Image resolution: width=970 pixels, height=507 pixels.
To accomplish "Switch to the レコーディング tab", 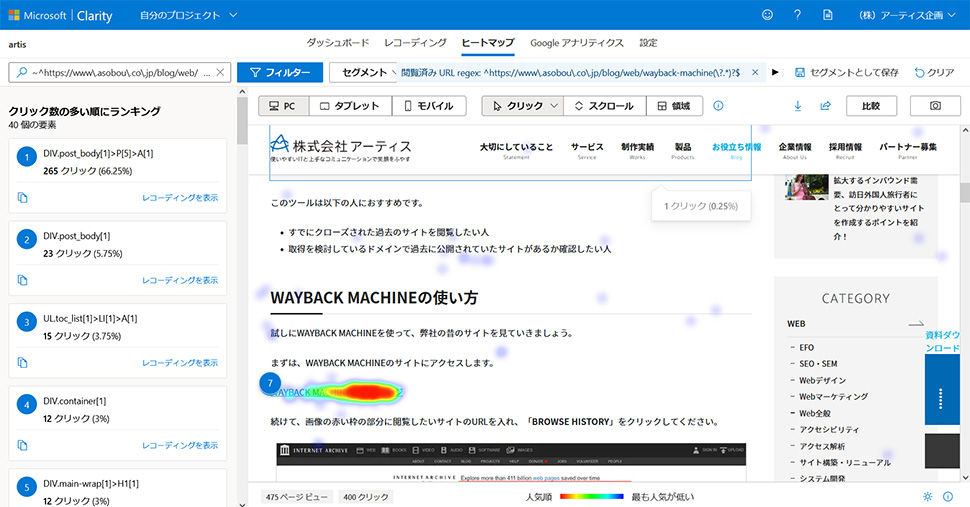I will (x=415, y=43).
